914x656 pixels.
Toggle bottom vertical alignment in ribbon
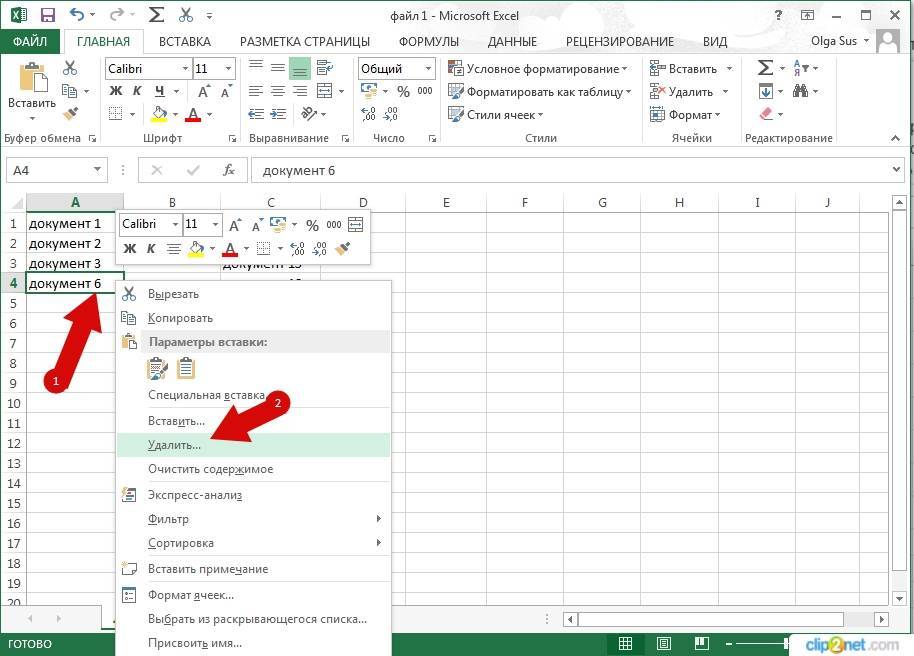coord(300,68)
